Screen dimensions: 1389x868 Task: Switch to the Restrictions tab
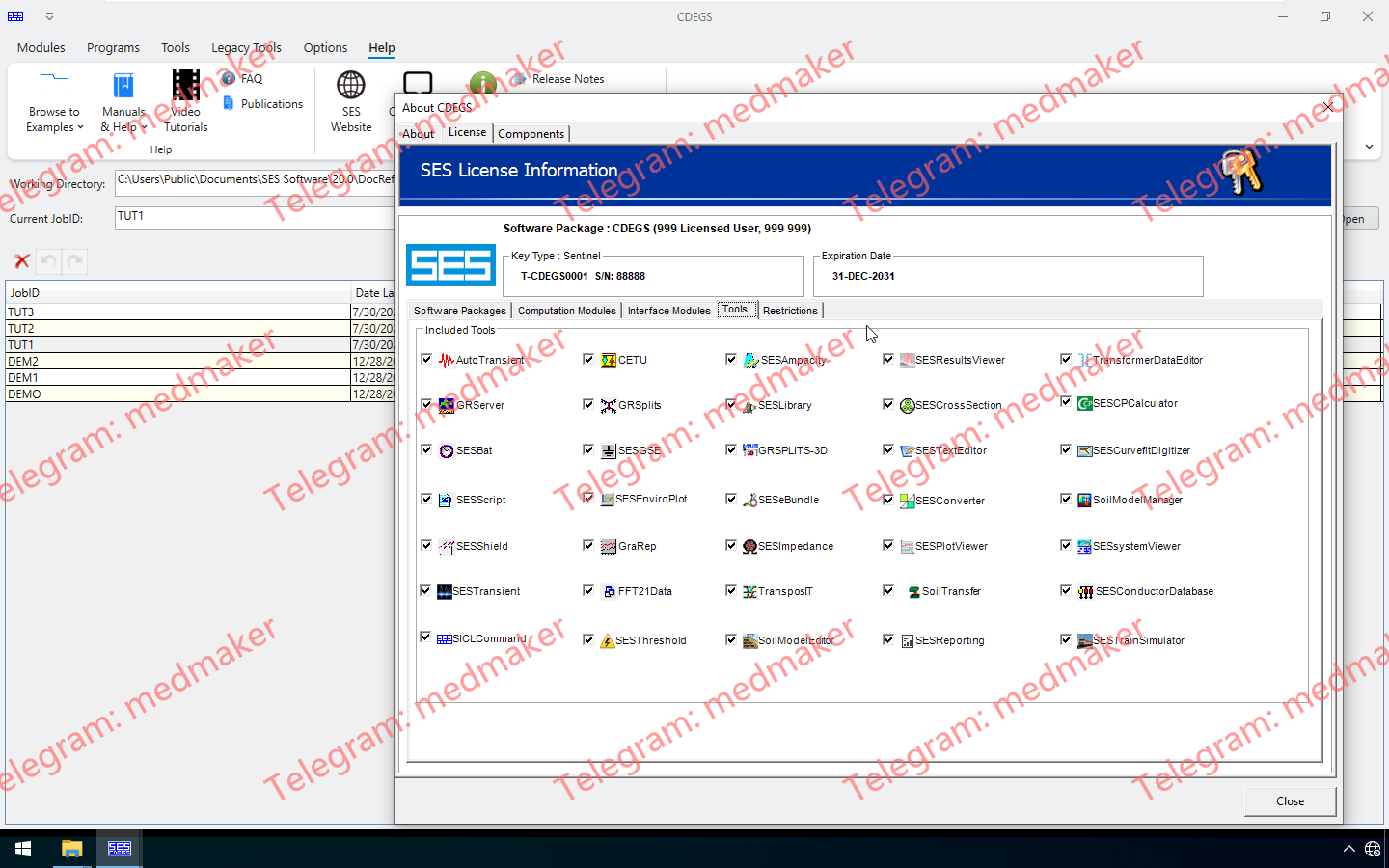click(x=790, y=311)
